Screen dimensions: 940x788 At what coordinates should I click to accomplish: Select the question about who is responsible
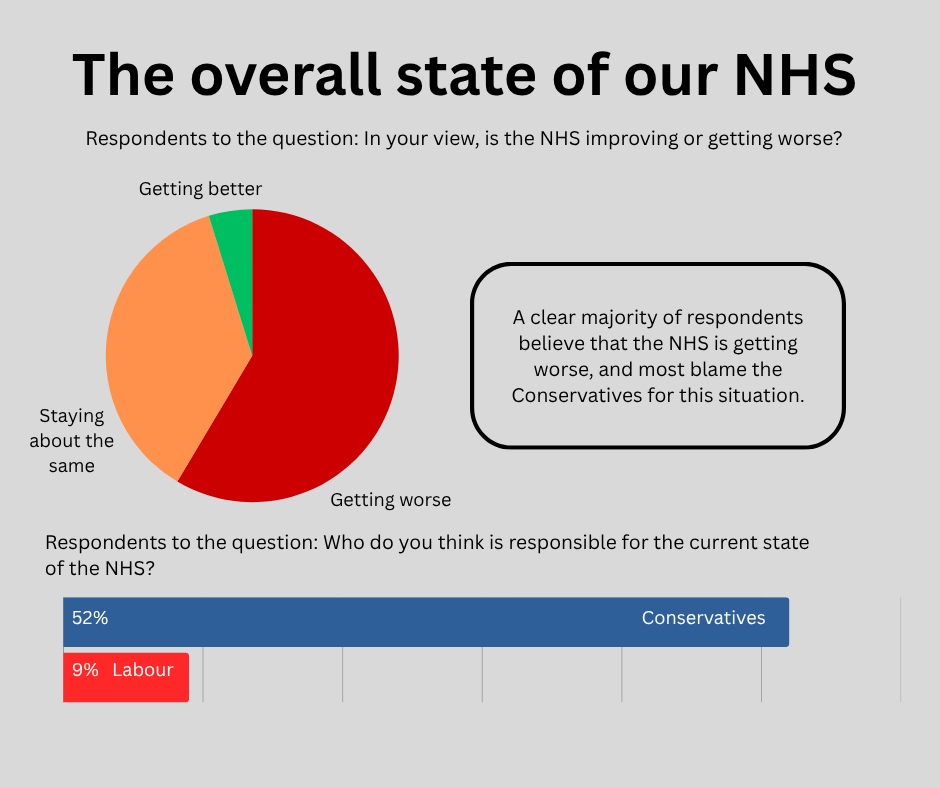click(x=427, y=555)
